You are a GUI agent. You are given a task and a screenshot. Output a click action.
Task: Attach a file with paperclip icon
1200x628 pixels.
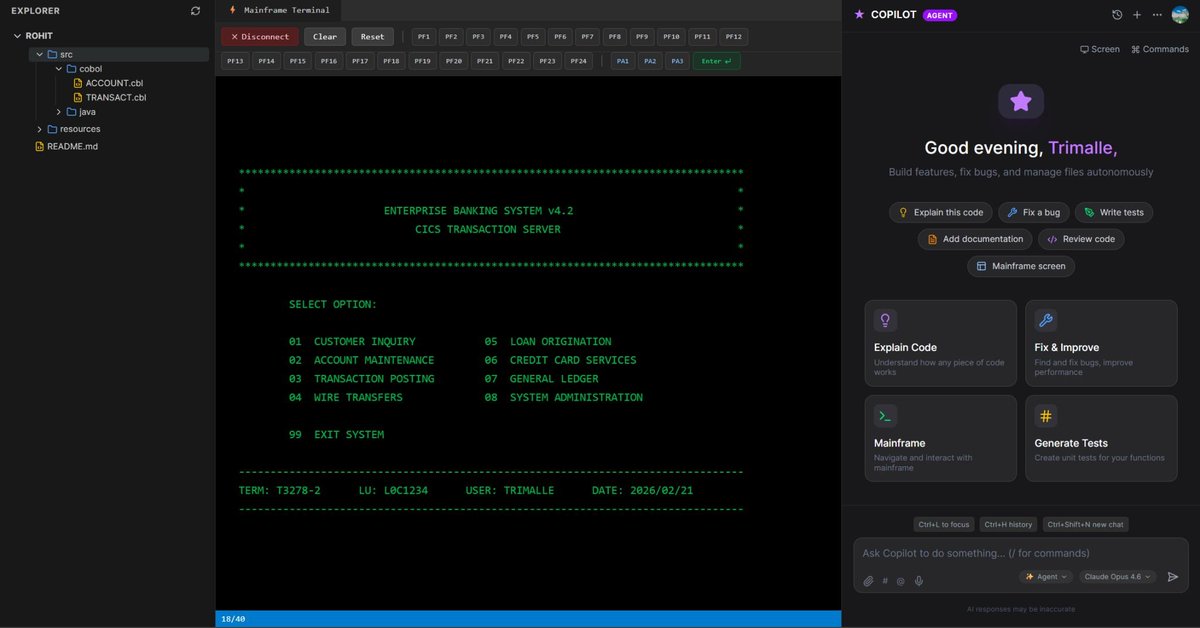868,580
